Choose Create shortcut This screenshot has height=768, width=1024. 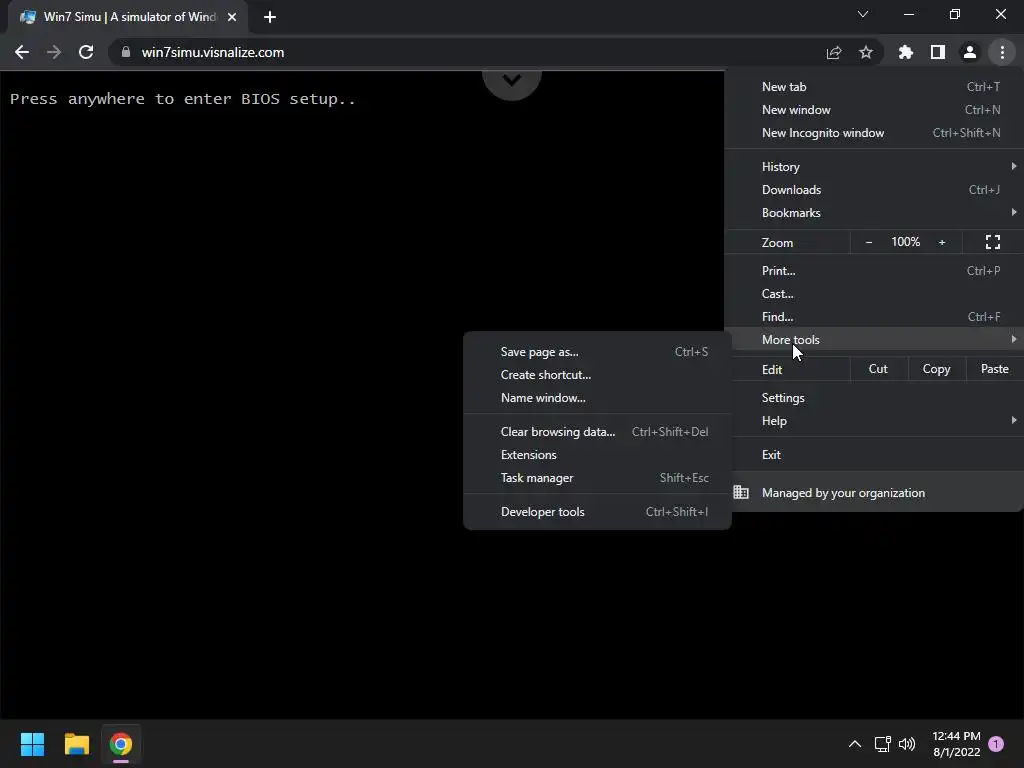coord(598,375)
